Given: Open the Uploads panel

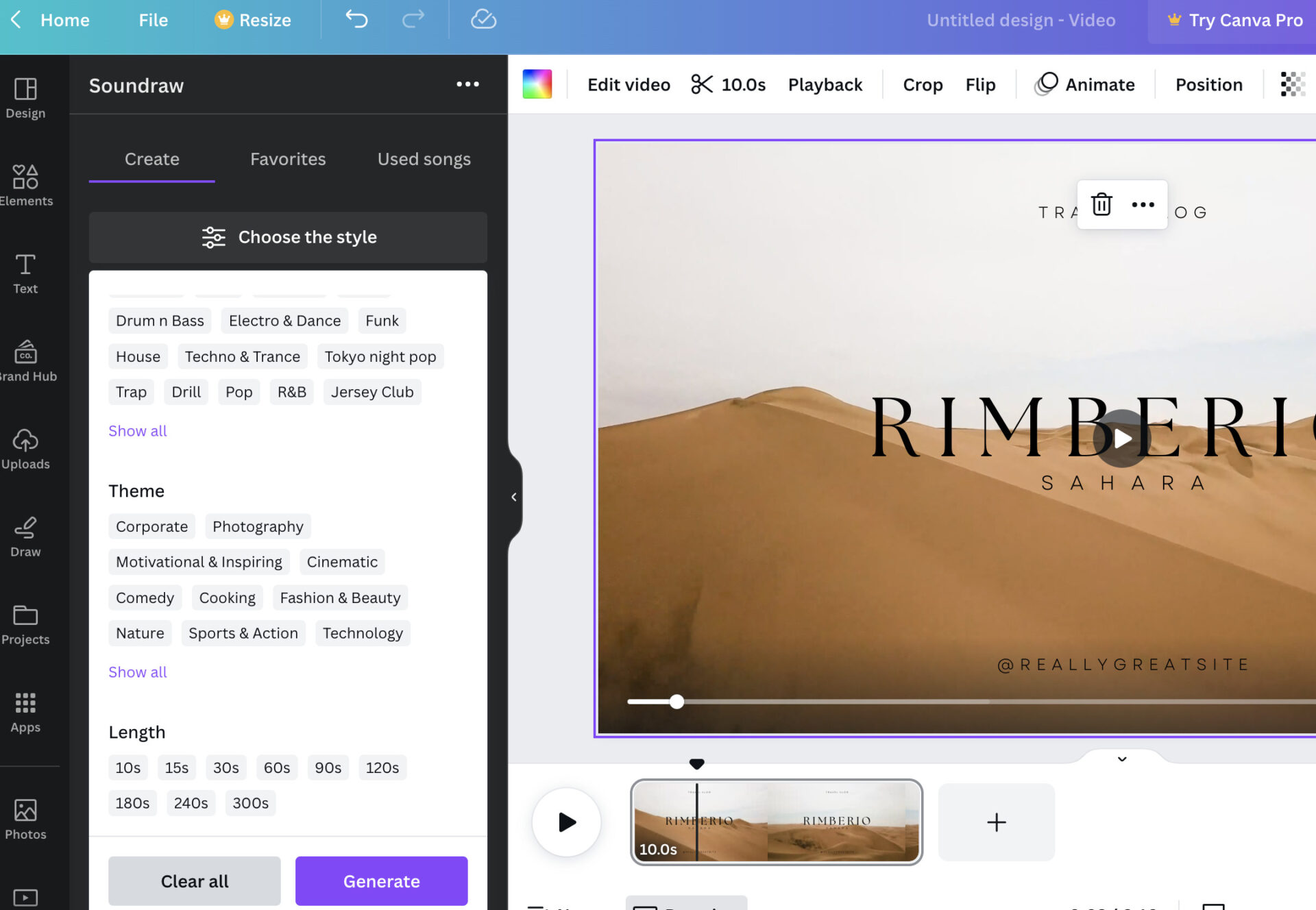Looking at the screenshot, I should coord(25,449).
